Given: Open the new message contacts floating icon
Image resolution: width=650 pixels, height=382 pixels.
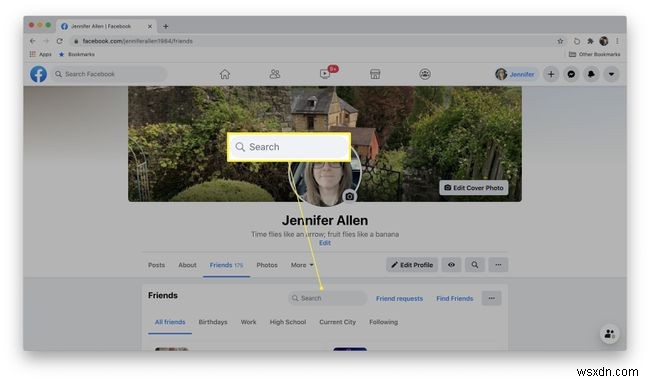Looking at the screenshot, I should coord(609,334).
